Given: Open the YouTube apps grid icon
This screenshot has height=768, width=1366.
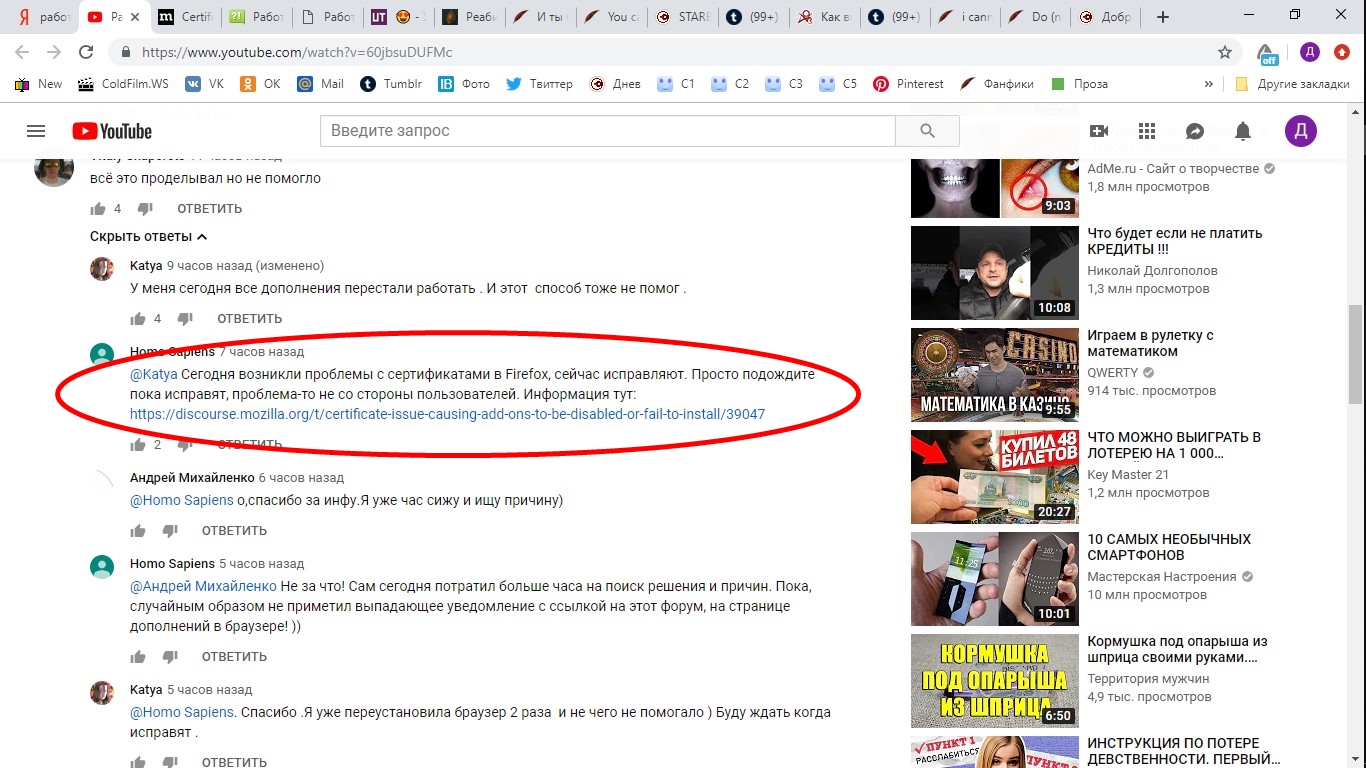Looking at the screenshot, I should (x=1147, y=131).
